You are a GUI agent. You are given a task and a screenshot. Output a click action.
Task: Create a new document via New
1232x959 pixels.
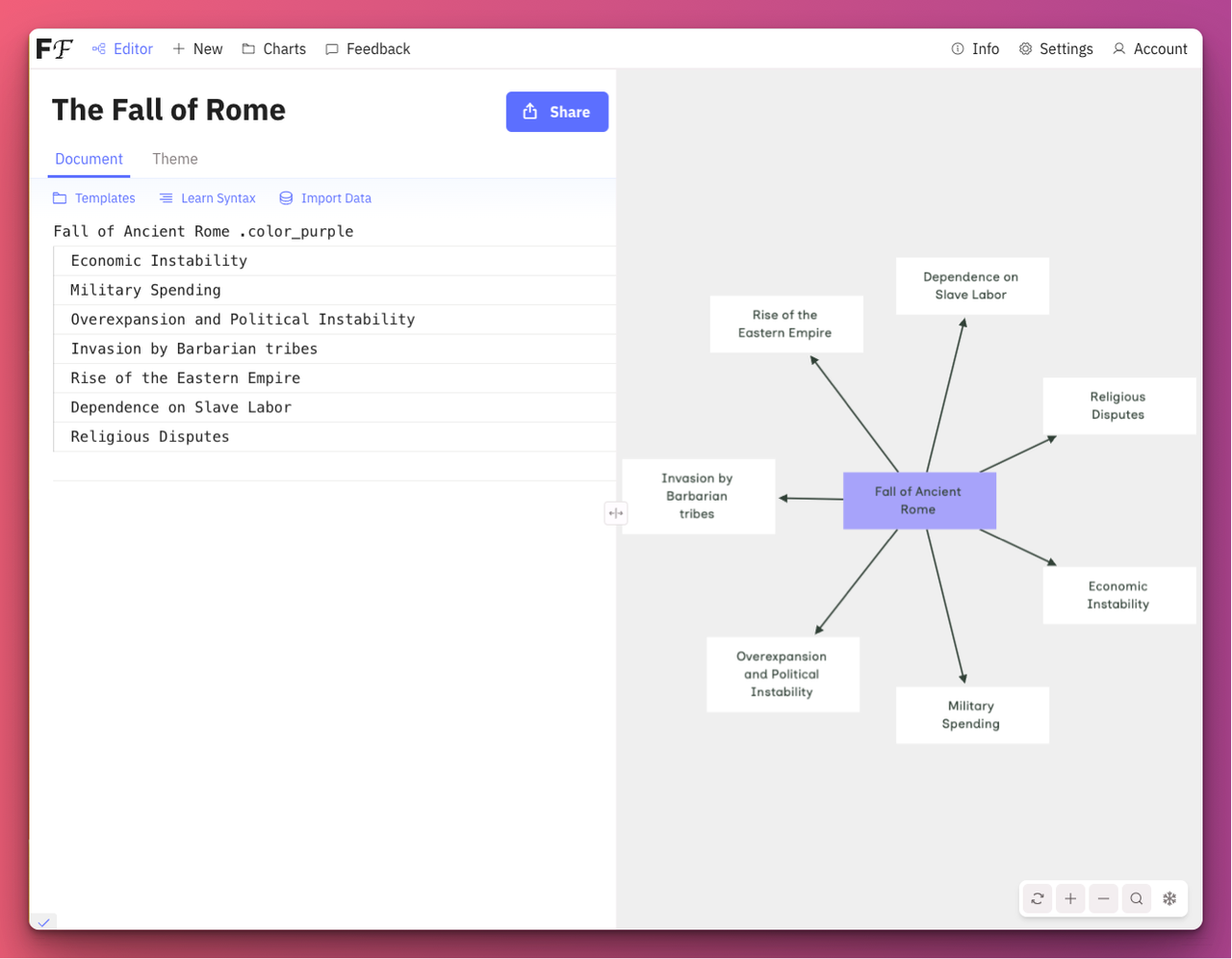click(x=197, y=48)
